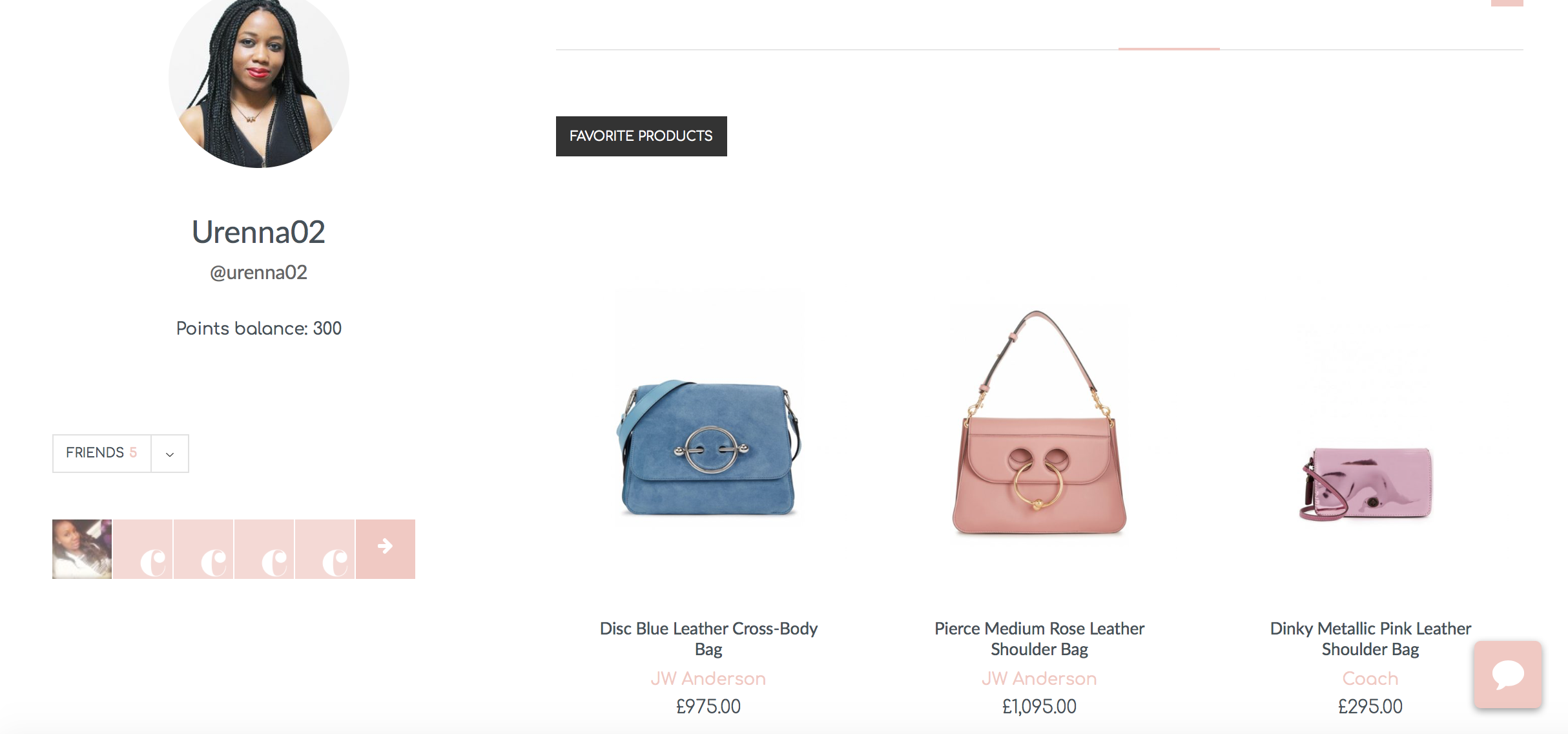Click the Coach brand link
Image resolution: width=1568 pixels, height=734 pixels.
tap(1370, 678)
